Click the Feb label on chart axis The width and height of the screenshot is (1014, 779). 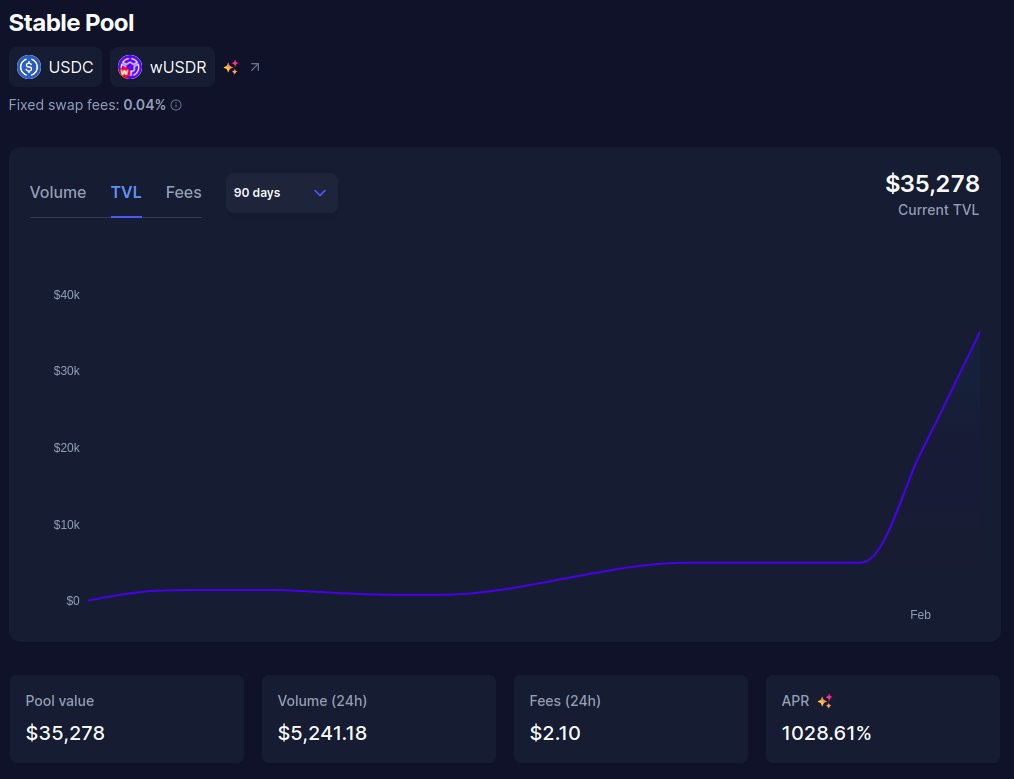coord(920,615)
